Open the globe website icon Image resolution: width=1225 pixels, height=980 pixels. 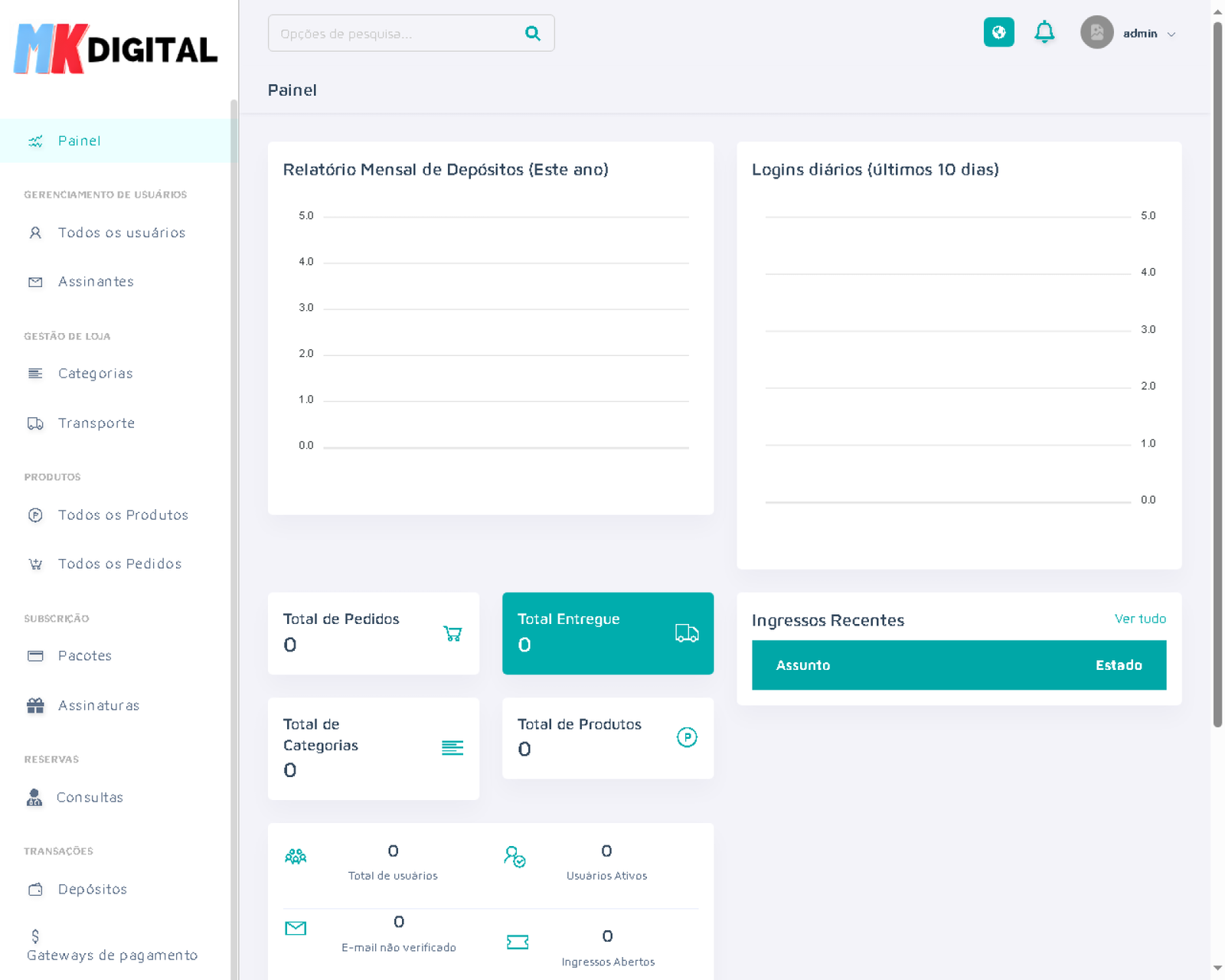(x=998, y=32)
